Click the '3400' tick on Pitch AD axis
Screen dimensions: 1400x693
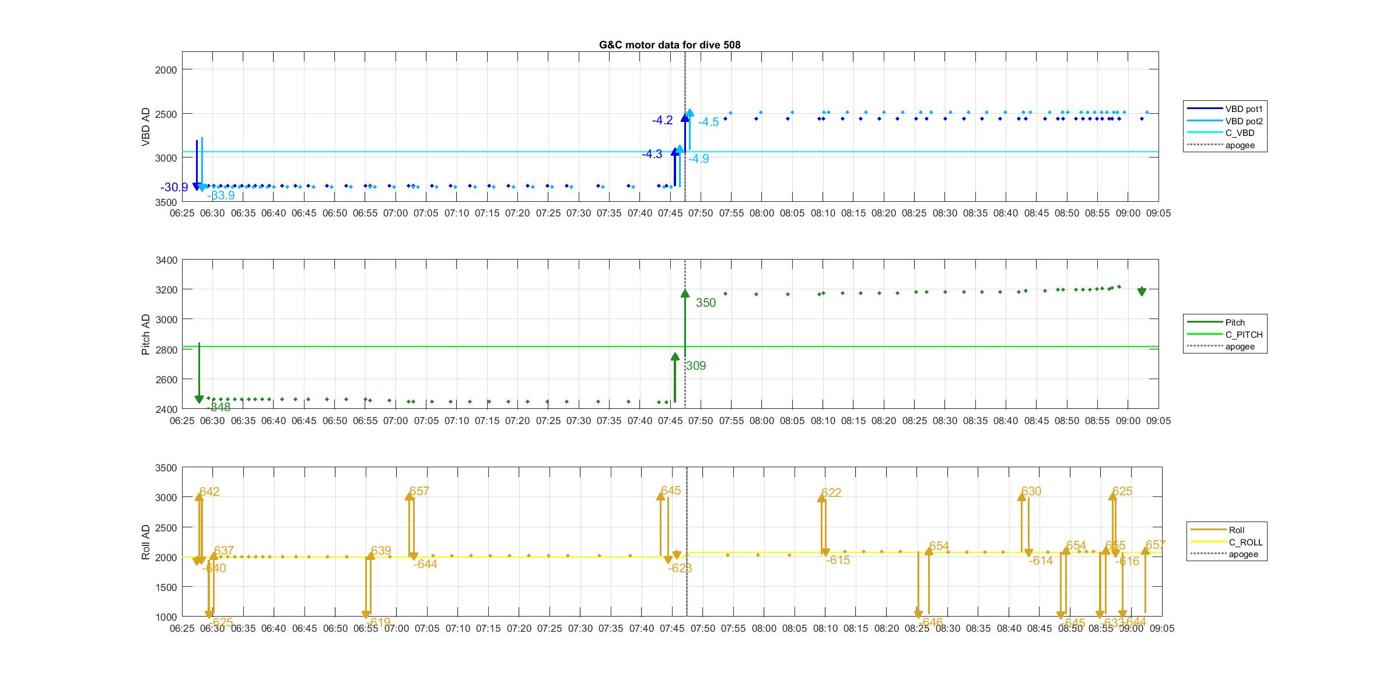[166, 260]
